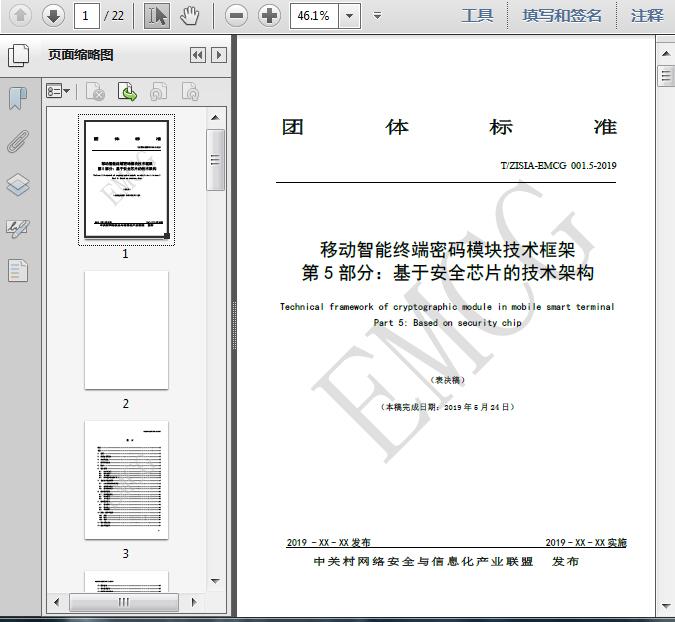Open the layers panel in sidebar

[x=18, y=185]
